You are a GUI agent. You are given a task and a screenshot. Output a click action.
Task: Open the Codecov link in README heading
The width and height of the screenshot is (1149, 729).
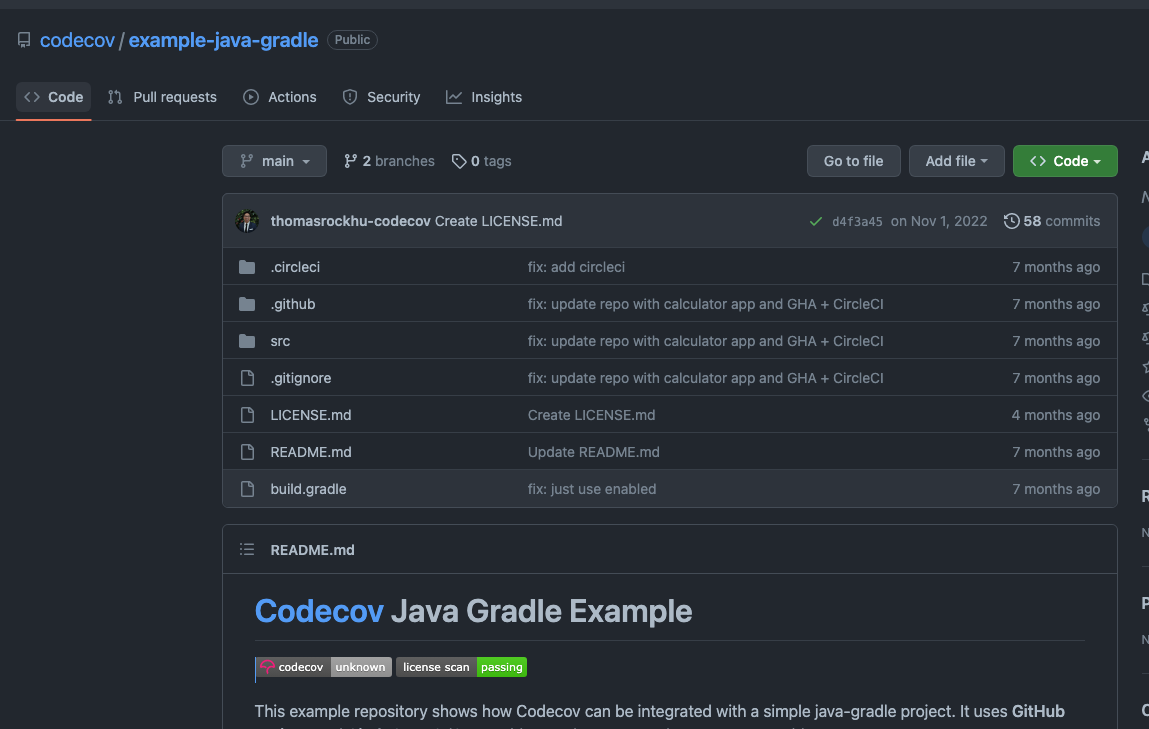point(319,611)
